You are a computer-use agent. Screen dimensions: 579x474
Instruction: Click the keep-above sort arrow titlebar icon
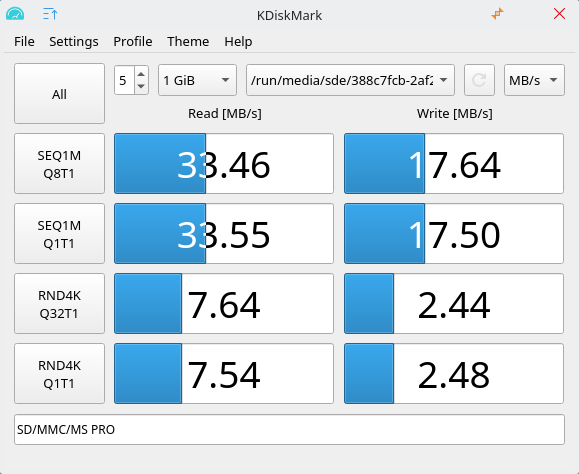pos(50,14)
